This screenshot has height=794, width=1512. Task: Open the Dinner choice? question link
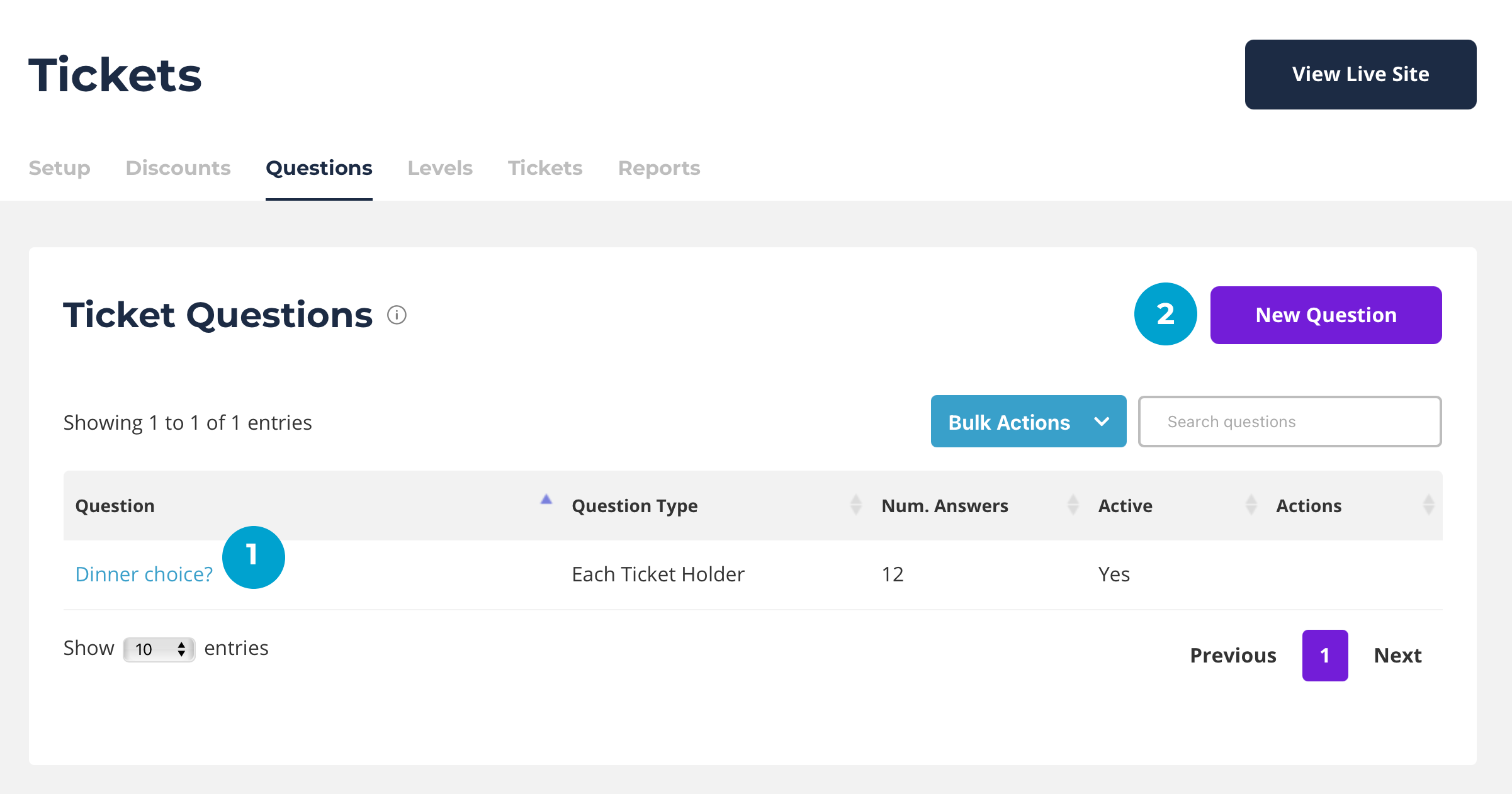coord(144,574)
